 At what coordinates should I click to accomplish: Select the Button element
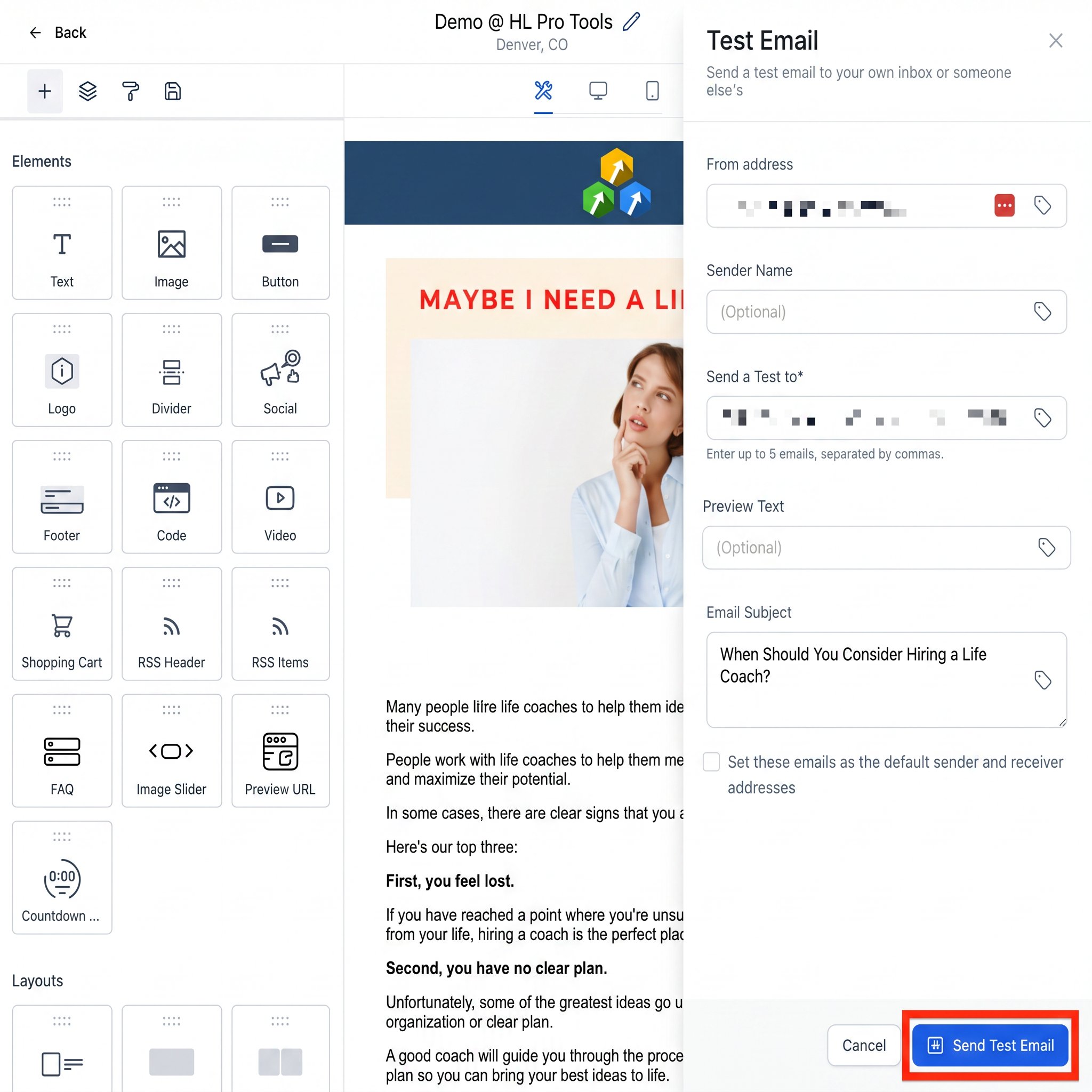tap(280, 243)
